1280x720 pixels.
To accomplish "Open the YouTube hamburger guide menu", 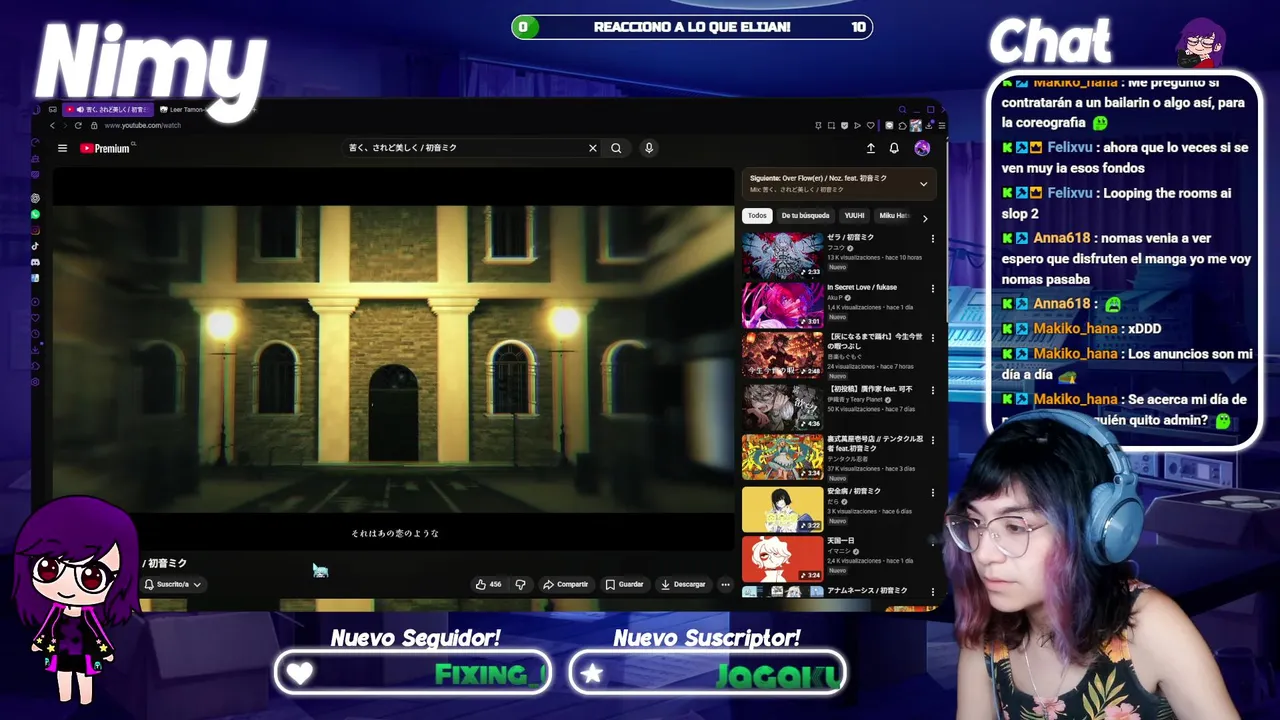I will 62,148.
